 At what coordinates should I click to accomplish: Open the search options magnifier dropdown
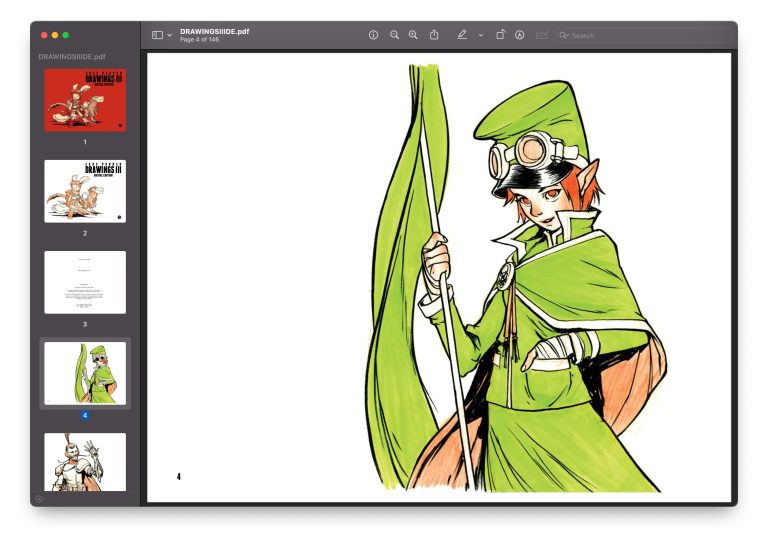[x=564, y=35]
